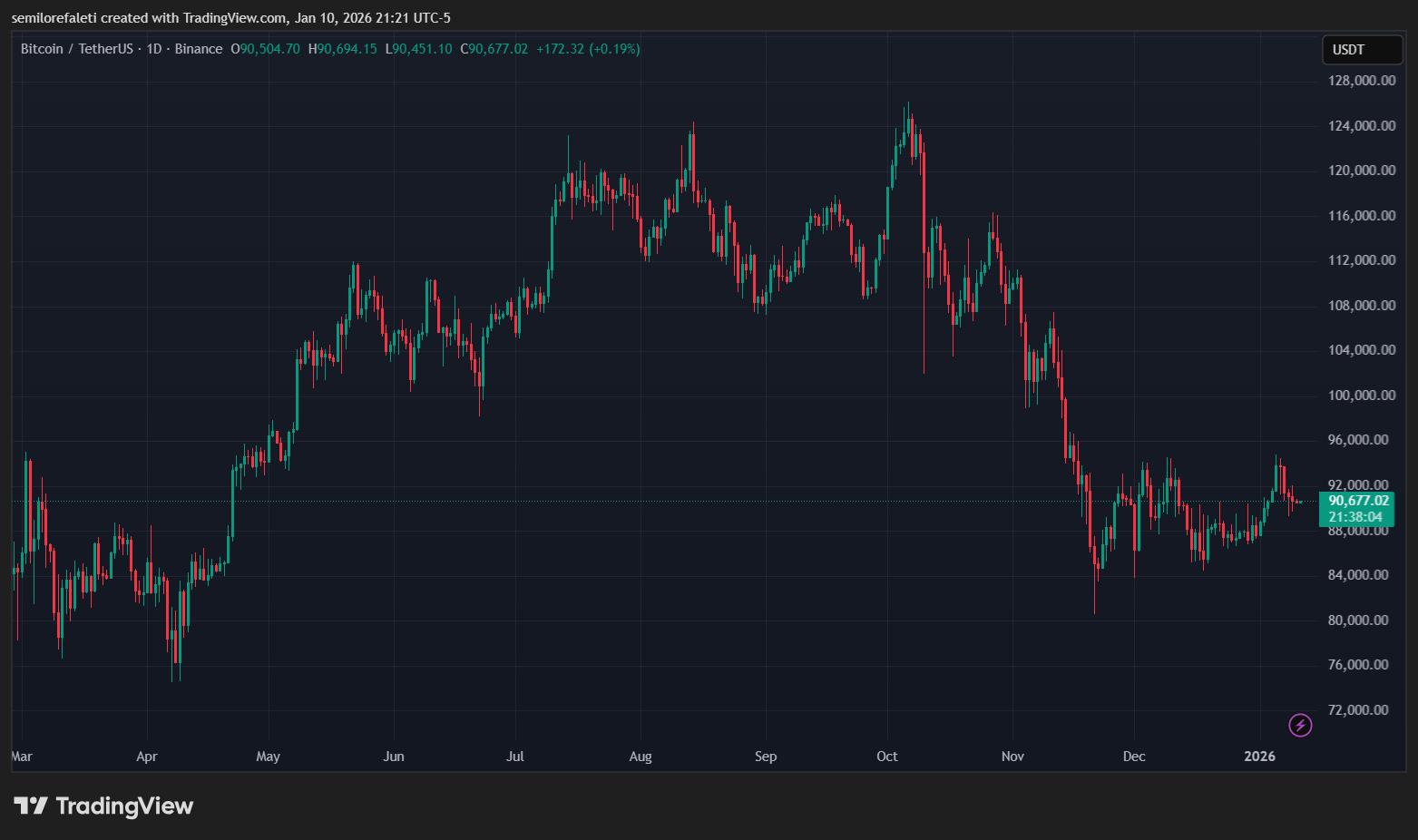Toggle the USDT currency unit button
Screen dimensions: 1418x840
[1362, 49]
